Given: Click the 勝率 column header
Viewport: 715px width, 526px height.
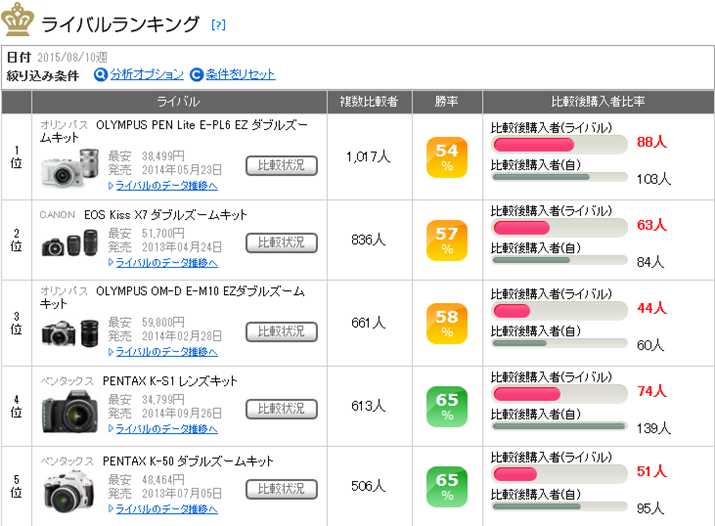Looking at the screenshot, I should (x=447, y=102).
